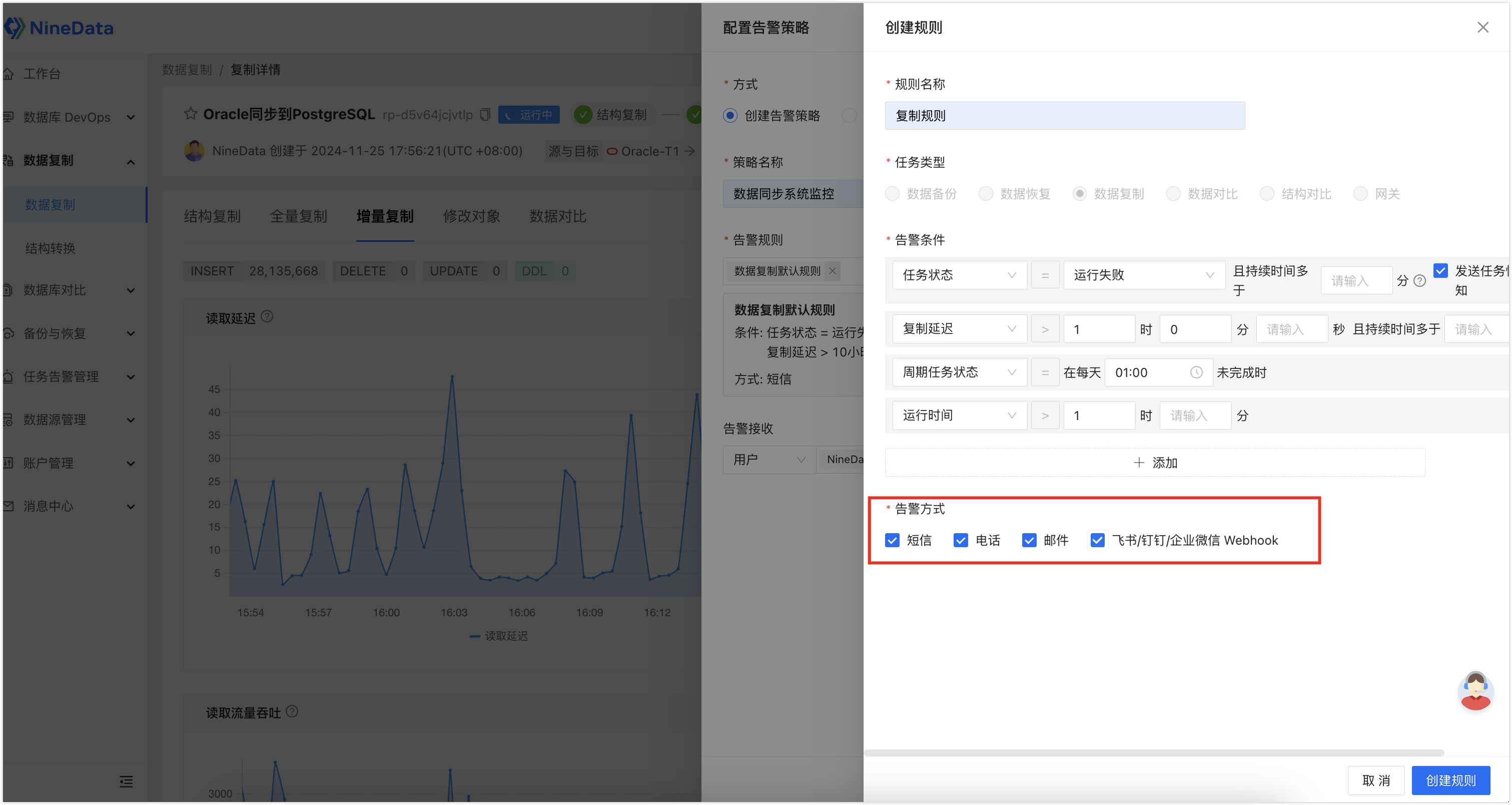Select the 结构对比 task type
1512x805 pixels.
[x=1267, y=194]
